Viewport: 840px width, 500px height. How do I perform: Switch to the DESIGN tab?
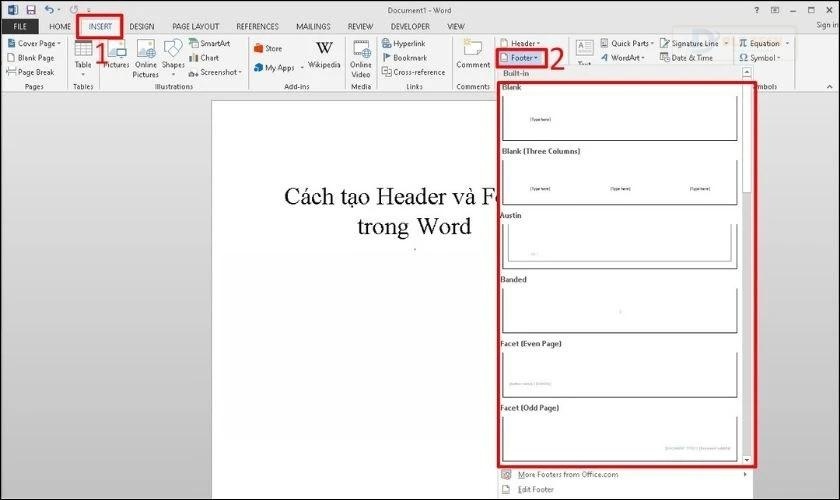142,26
